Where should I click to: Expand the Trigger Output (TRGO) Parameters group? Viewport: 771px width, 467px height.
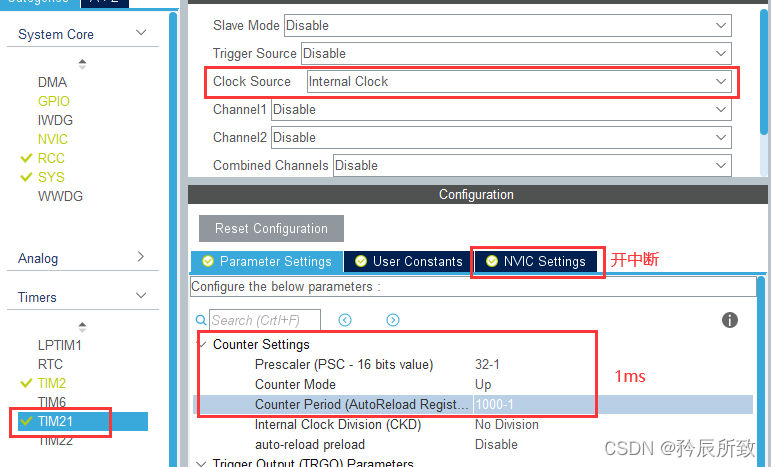pos(201,463)
